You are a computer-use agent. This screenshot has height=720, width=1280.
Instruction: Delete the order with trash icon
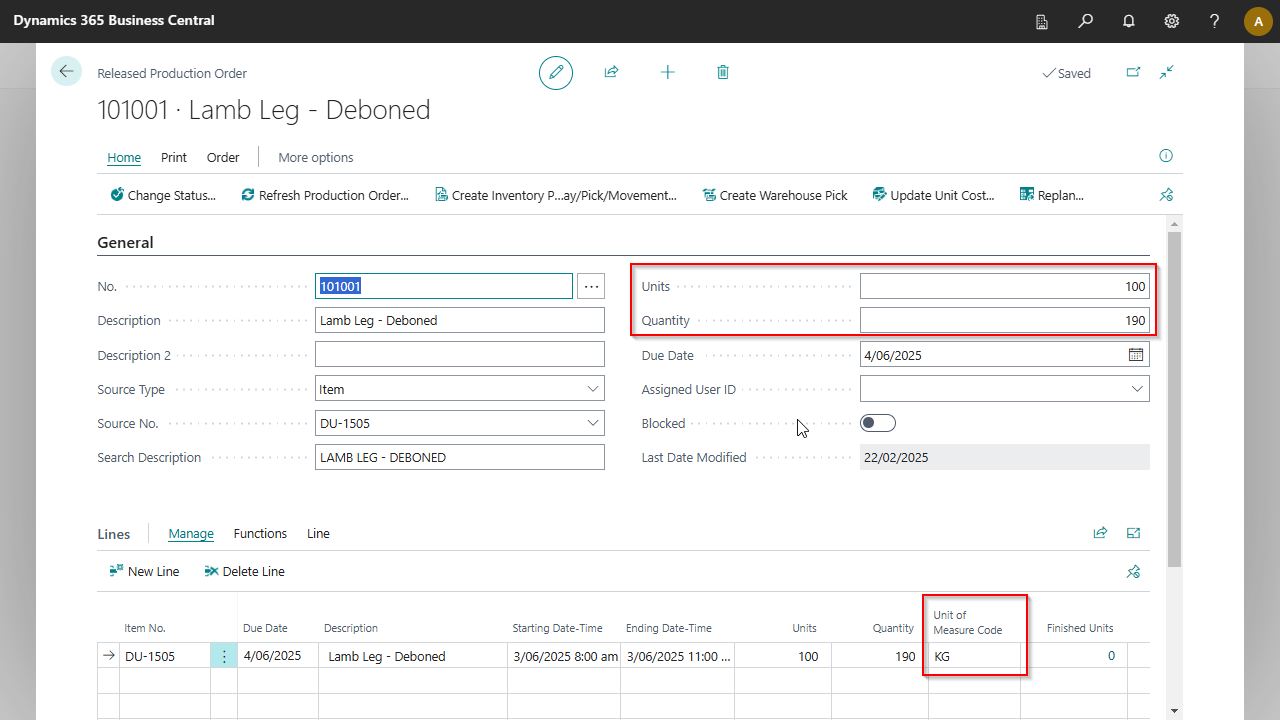pyautogui.click(x=723, y=72)
